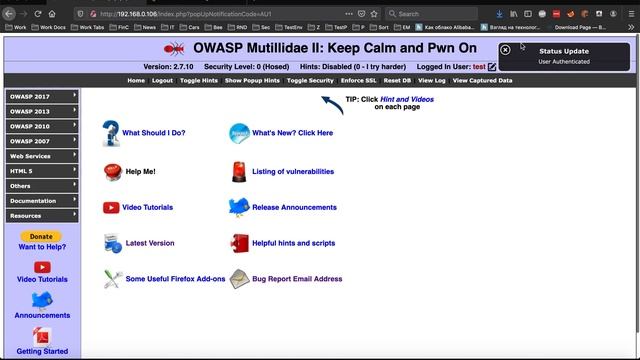Screen dimensions: 640x360
Task: Open View Captured Data
Action: coord(482,80)
